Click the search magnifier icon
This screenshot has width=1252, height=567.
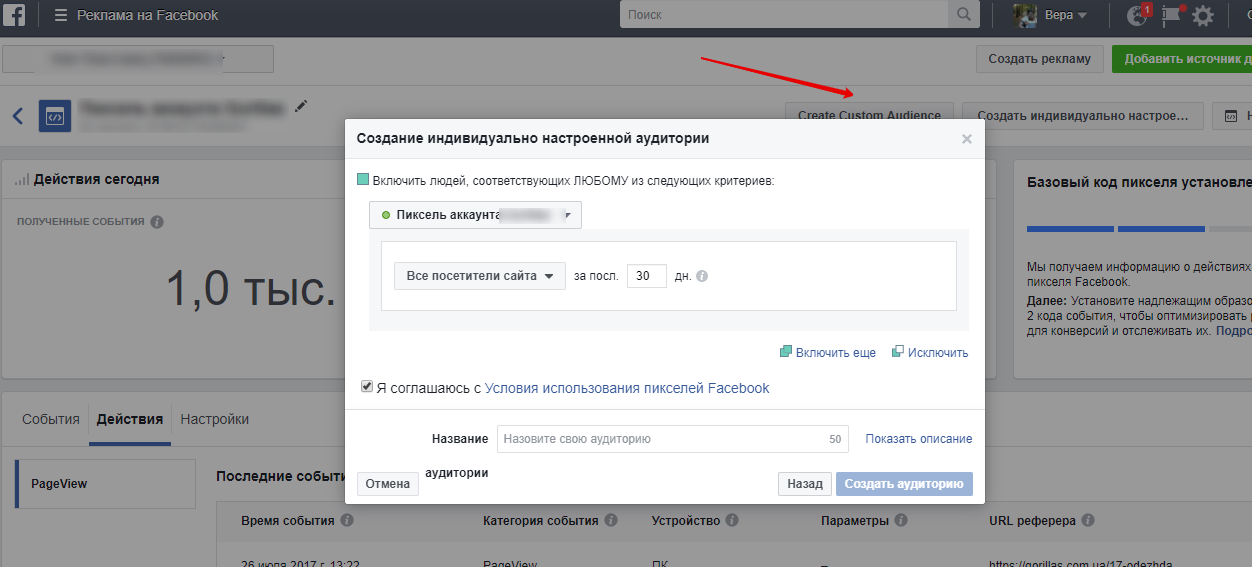click(x=963, y=15)
